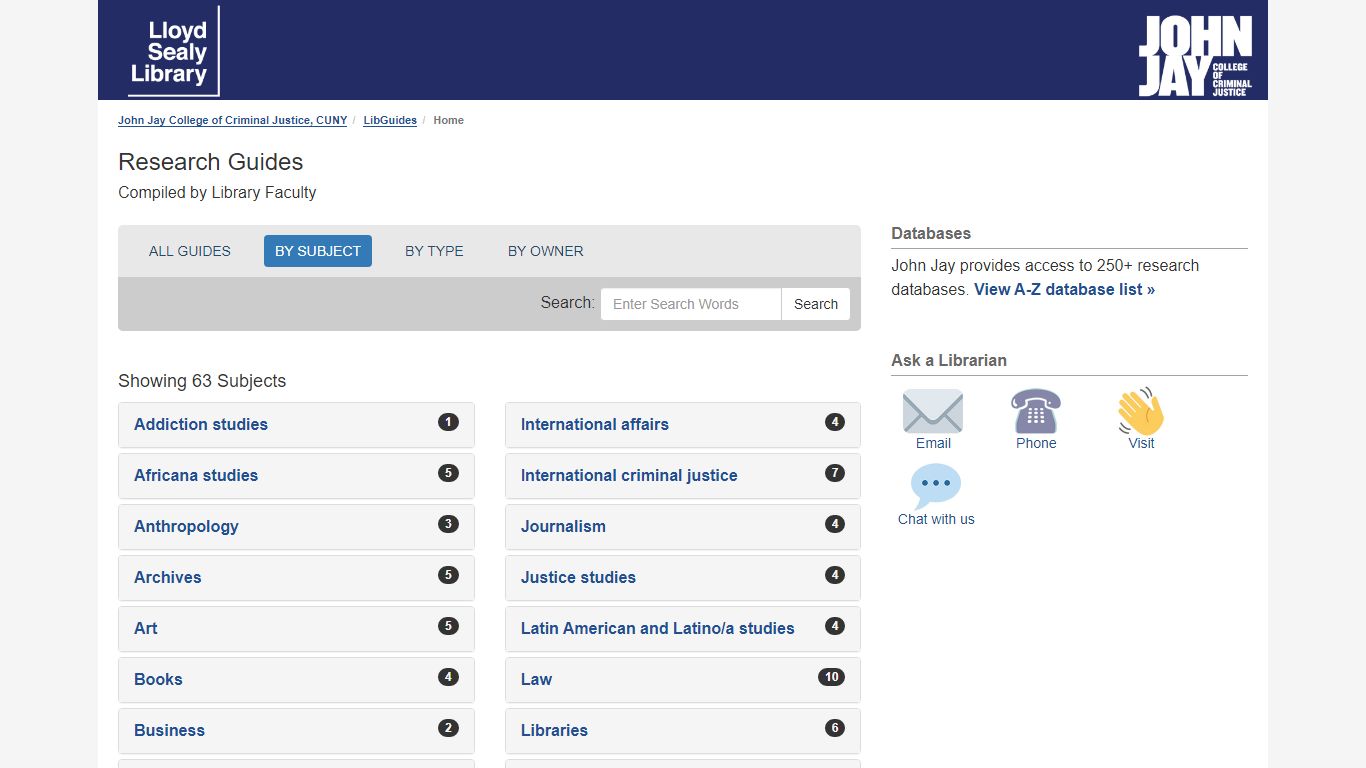The image size is (1366, 768).
Task: Expand the Law subject
Action: tap(683, 680)
